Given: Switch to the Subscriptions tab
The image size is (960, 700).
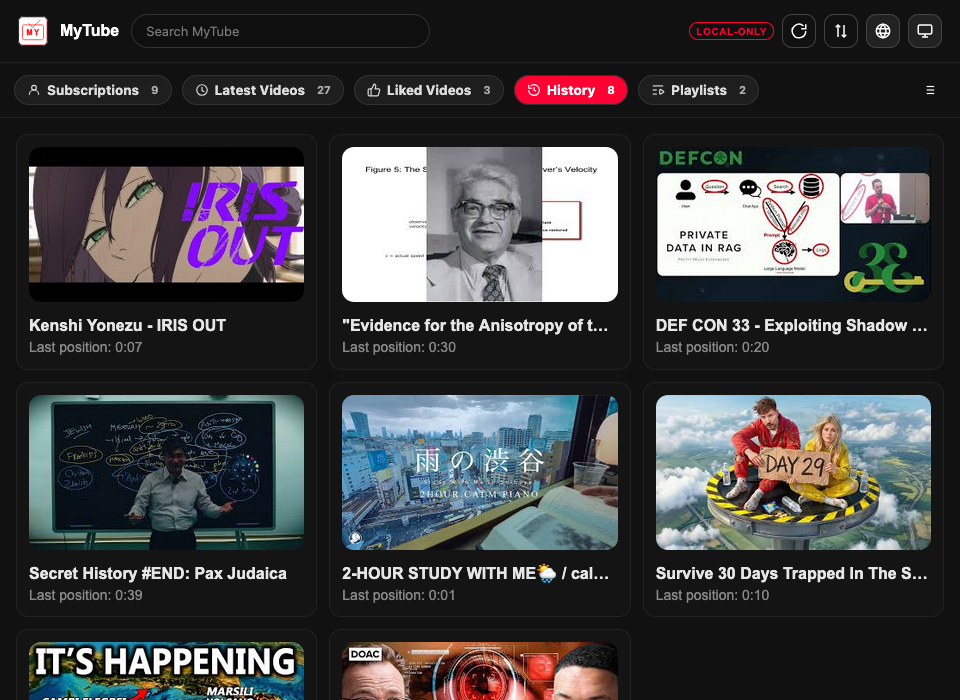Looking at the screenshot, I should pos(93,90).
